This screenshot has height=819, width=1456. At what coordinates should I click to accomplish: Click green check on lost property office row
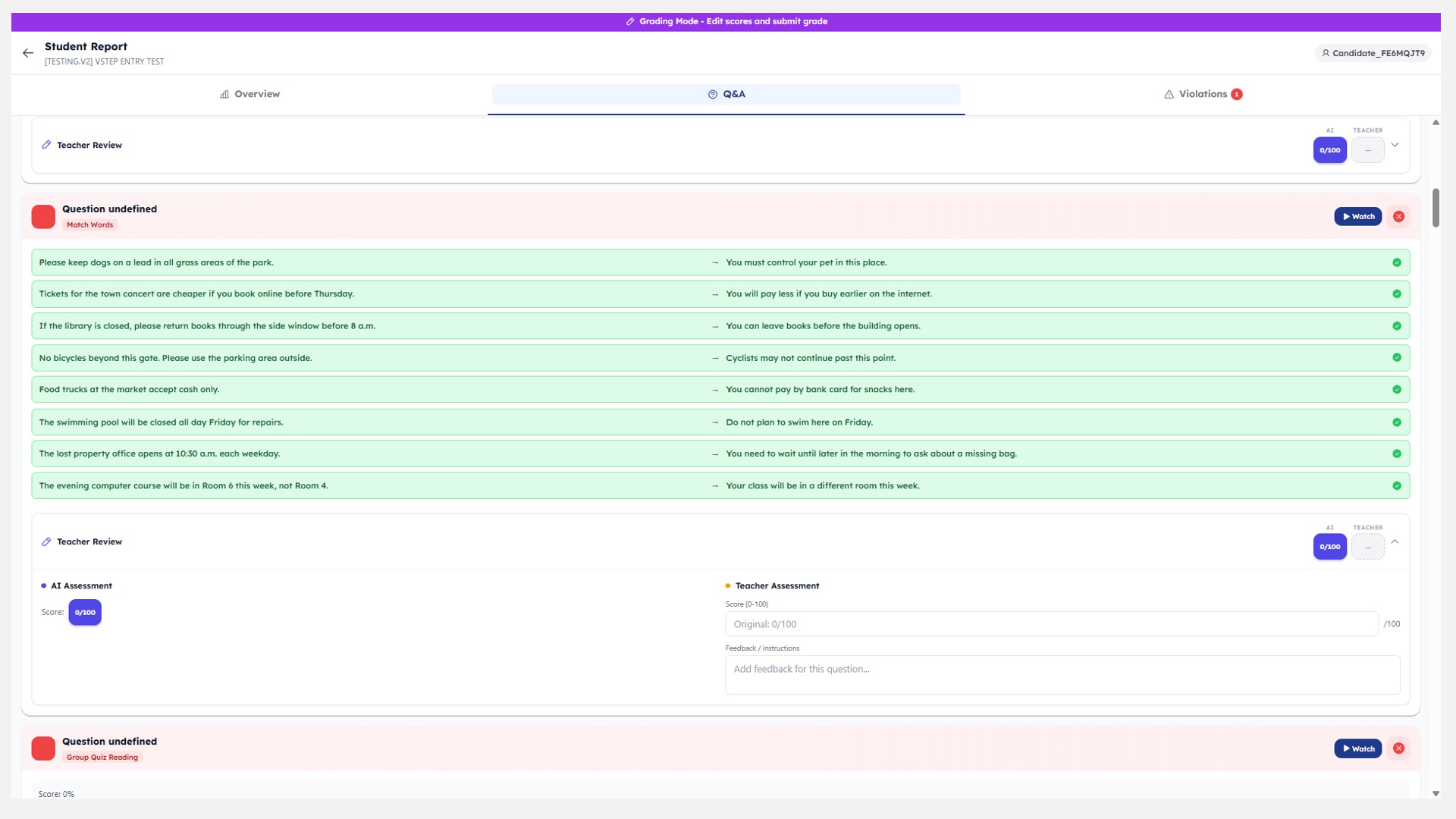[x=1396, y=453]
